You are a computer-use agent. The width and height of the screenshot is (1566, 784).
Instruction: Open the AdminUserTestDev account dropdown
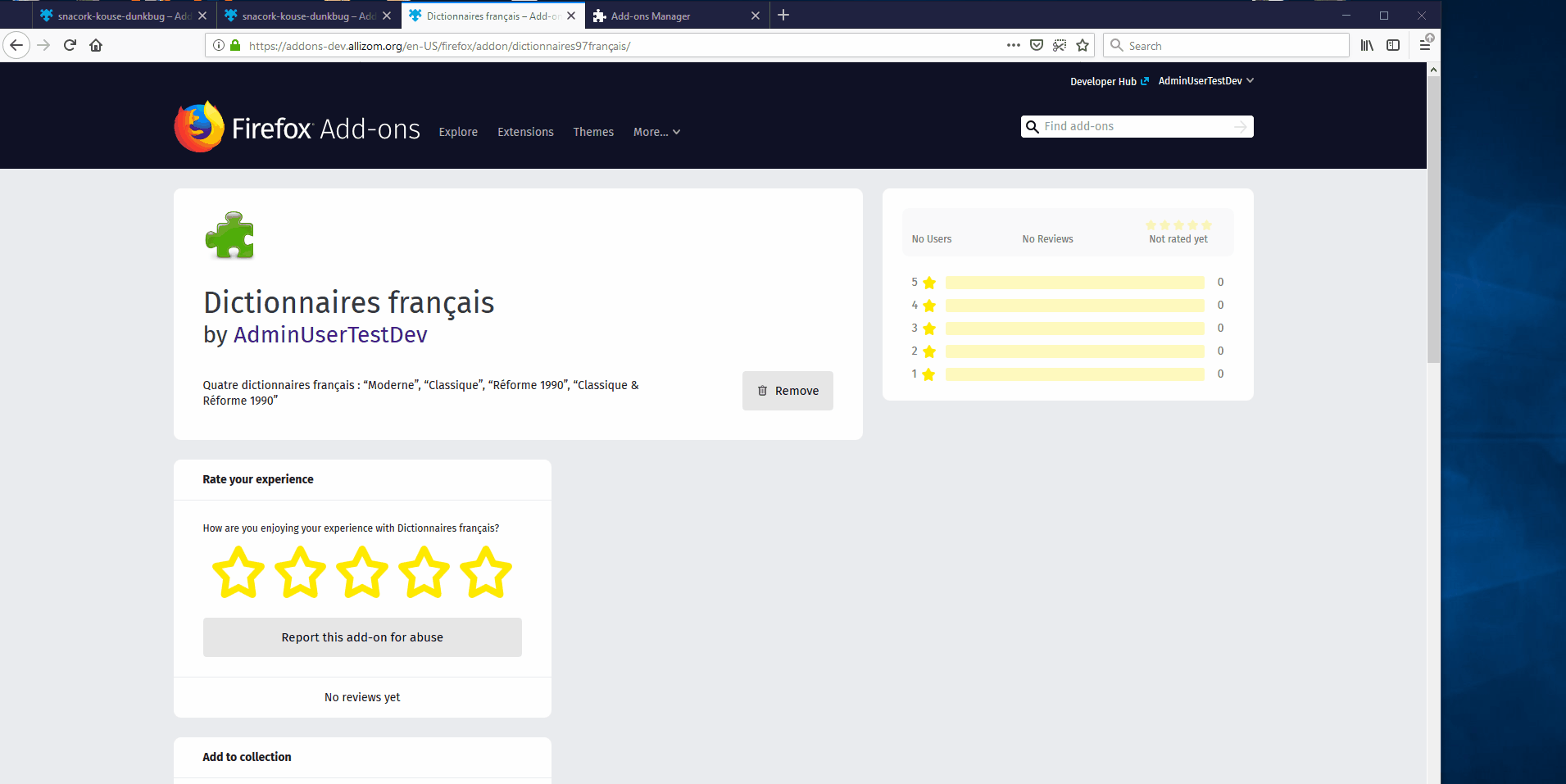click(1205, 80)
